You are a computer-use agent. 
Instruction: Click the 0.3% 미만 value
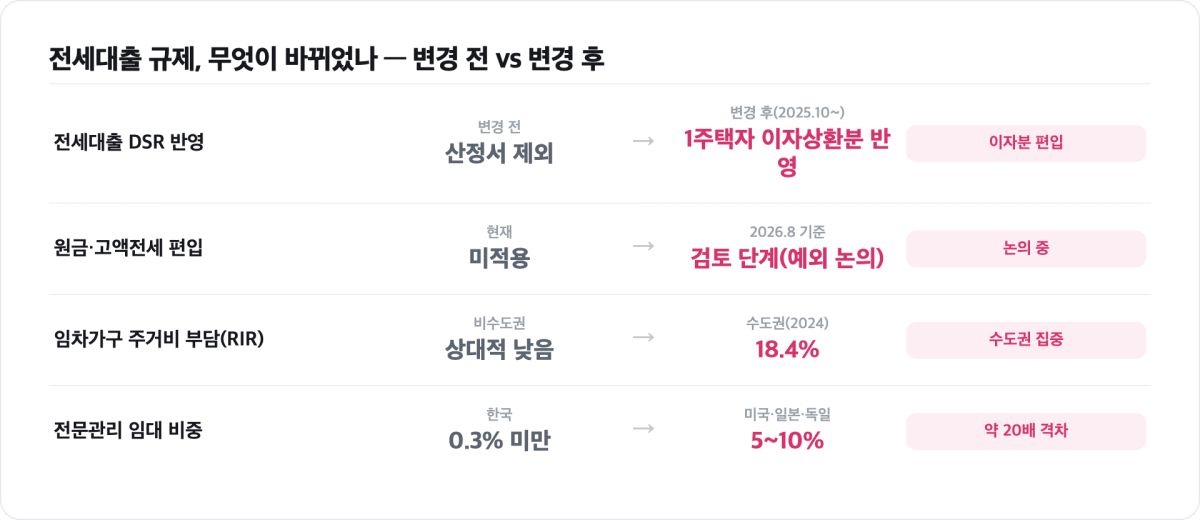[499, 440]
